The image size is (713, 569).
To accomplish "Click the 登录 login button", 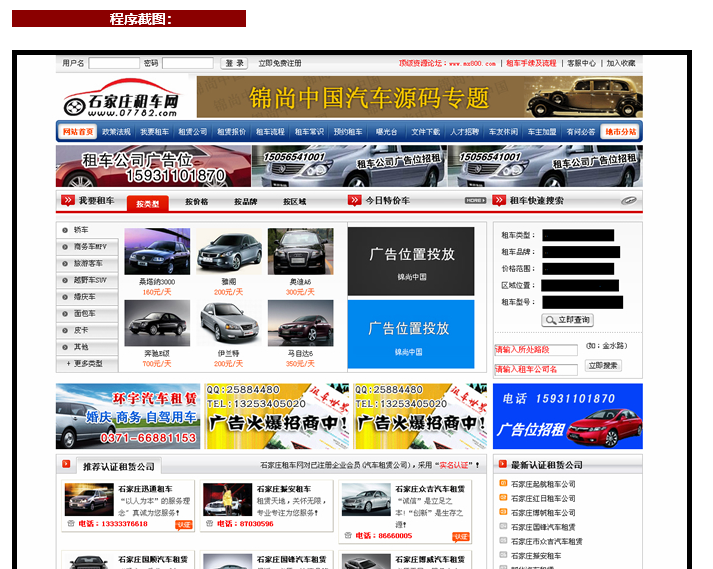I will click(x=234, y=63).
